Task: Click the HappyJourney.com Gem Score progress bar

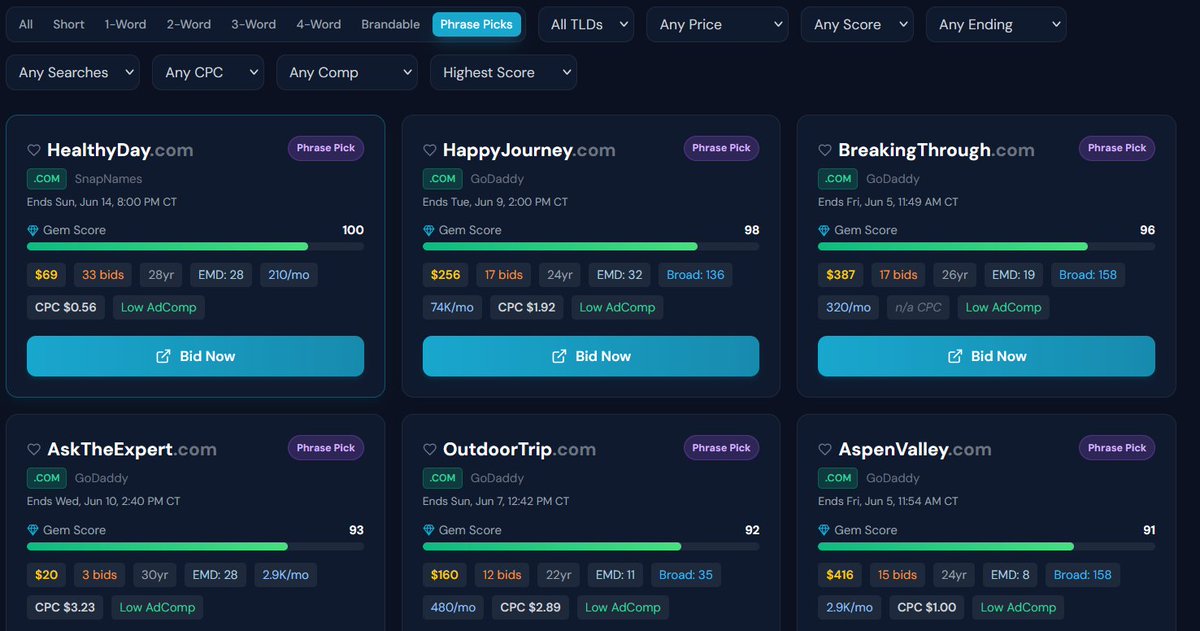Action: (x=591, y=246)
